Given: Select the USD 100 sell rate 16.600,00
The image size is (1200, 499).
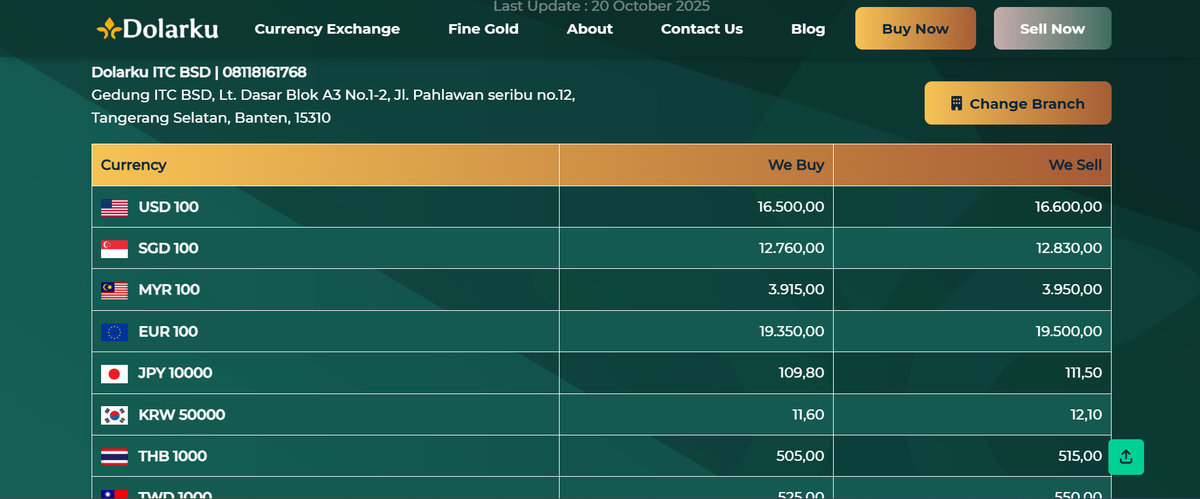Looking at the screenshot, I should tap(1068, 207).
